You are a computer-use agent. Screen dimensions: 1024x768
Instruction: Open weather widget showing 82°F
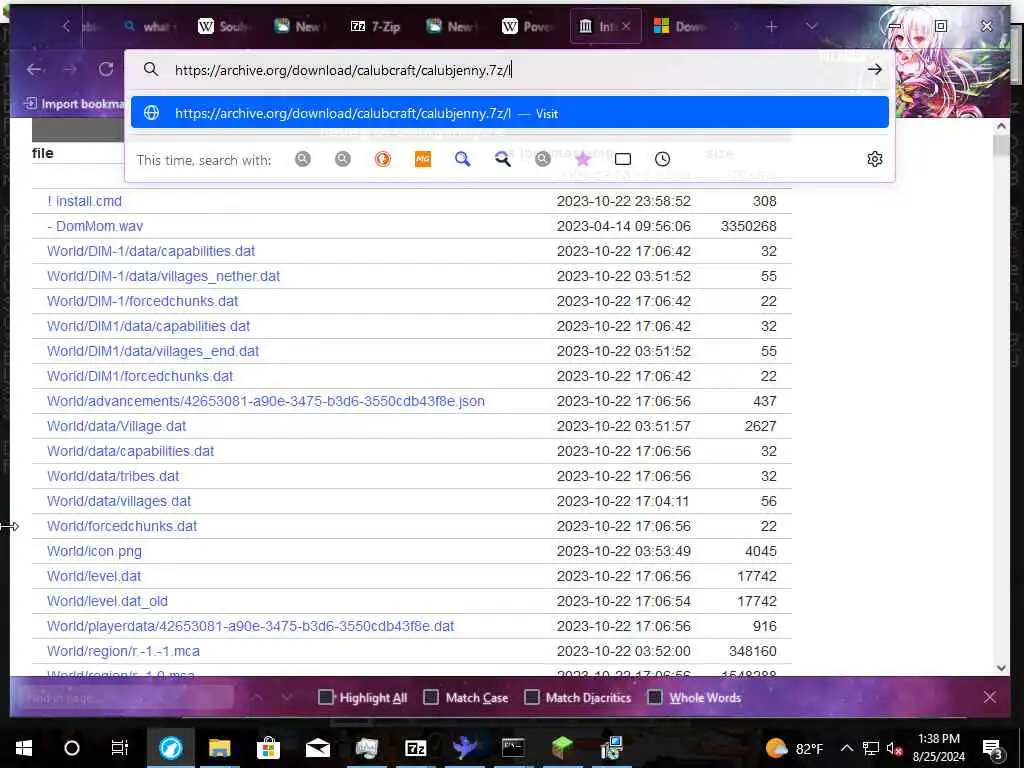coord(794,748)
